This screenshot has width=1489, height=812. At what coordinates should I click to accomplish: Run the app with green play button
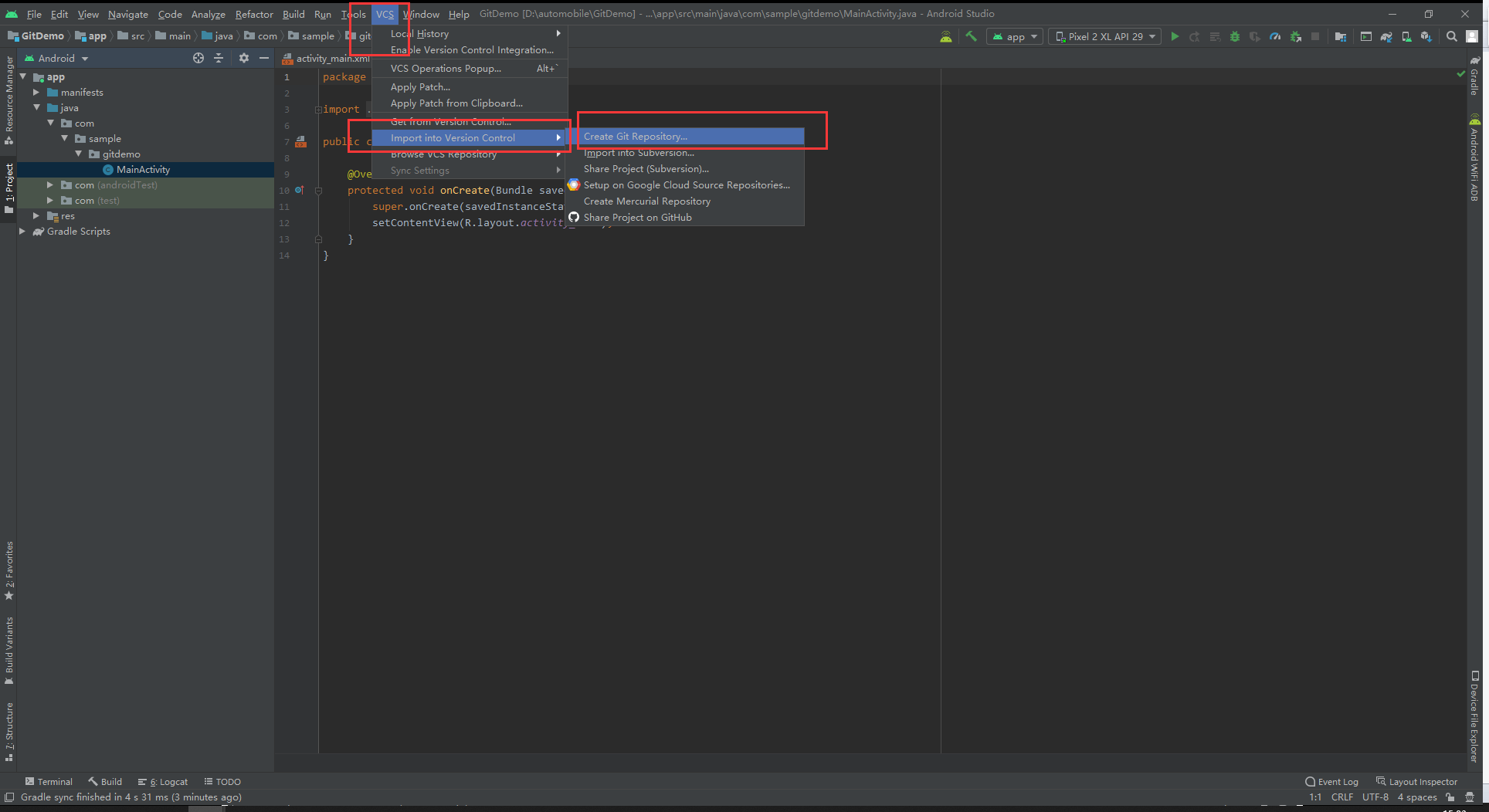pyautogui.click(x=1175, y=36)
